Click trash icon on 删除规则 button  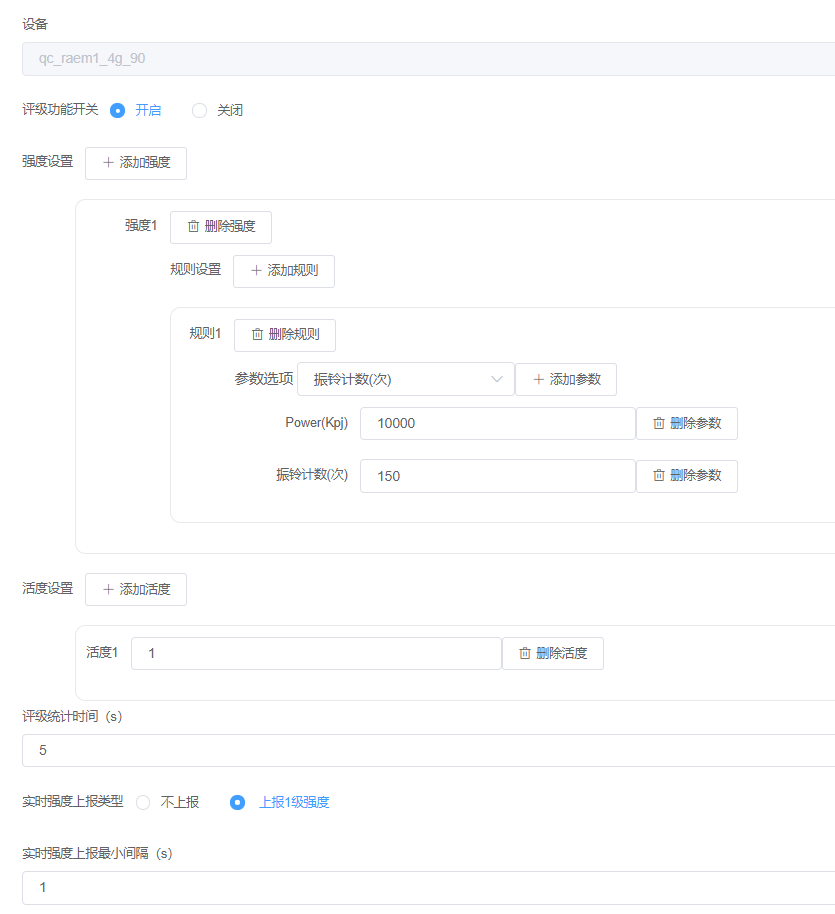coord(257,335)
